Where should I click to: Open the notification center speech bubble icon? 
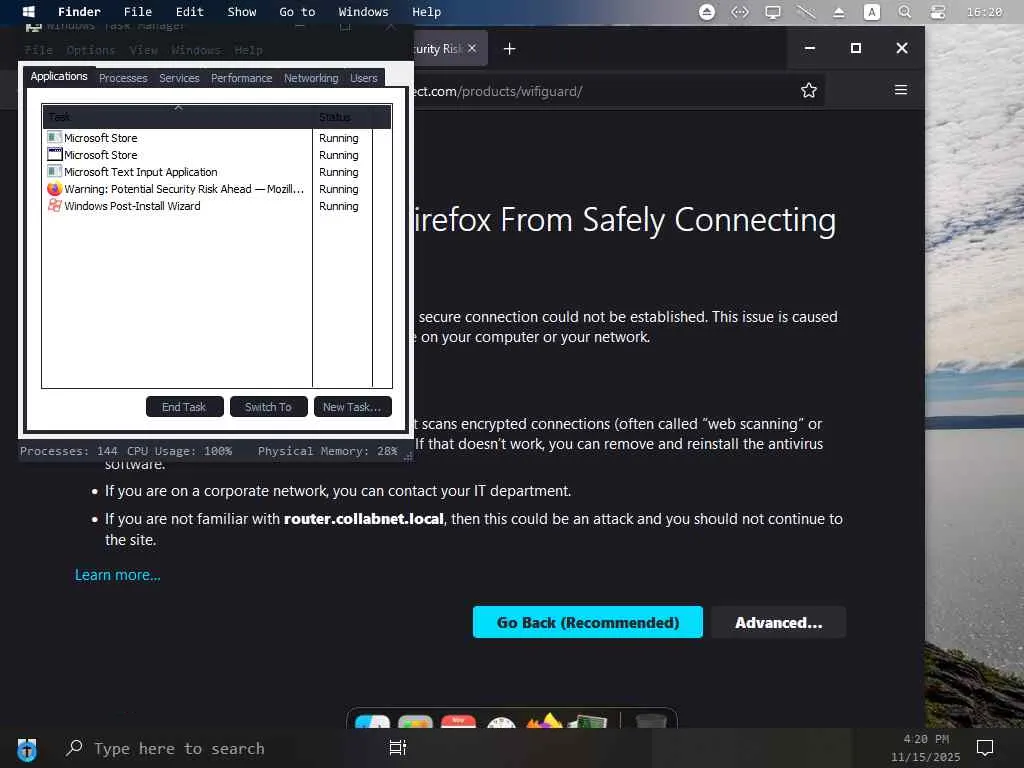click(x=985, y=748)
